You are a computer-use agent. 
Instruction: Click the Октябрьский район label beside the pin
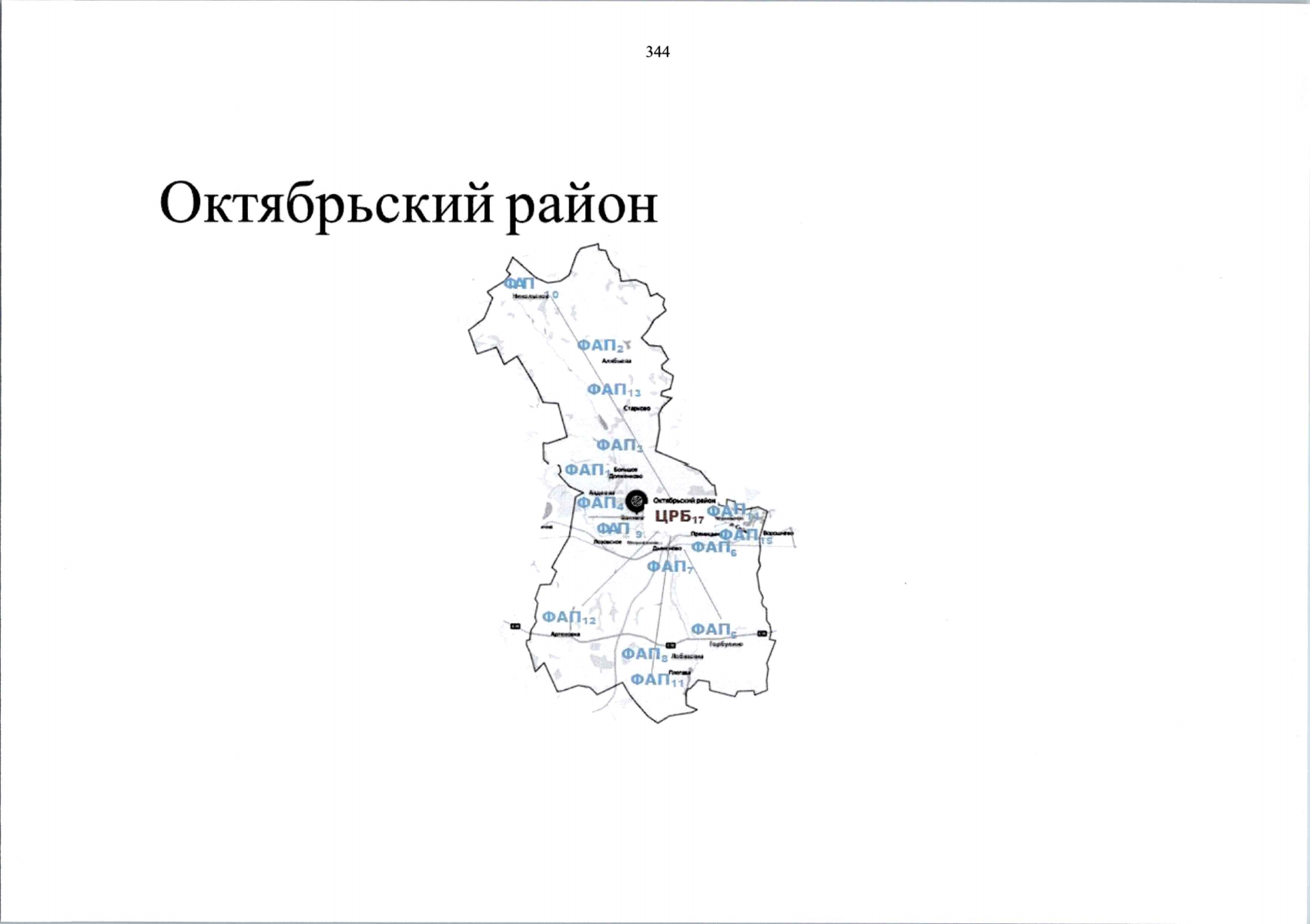(x=685, y=500)
